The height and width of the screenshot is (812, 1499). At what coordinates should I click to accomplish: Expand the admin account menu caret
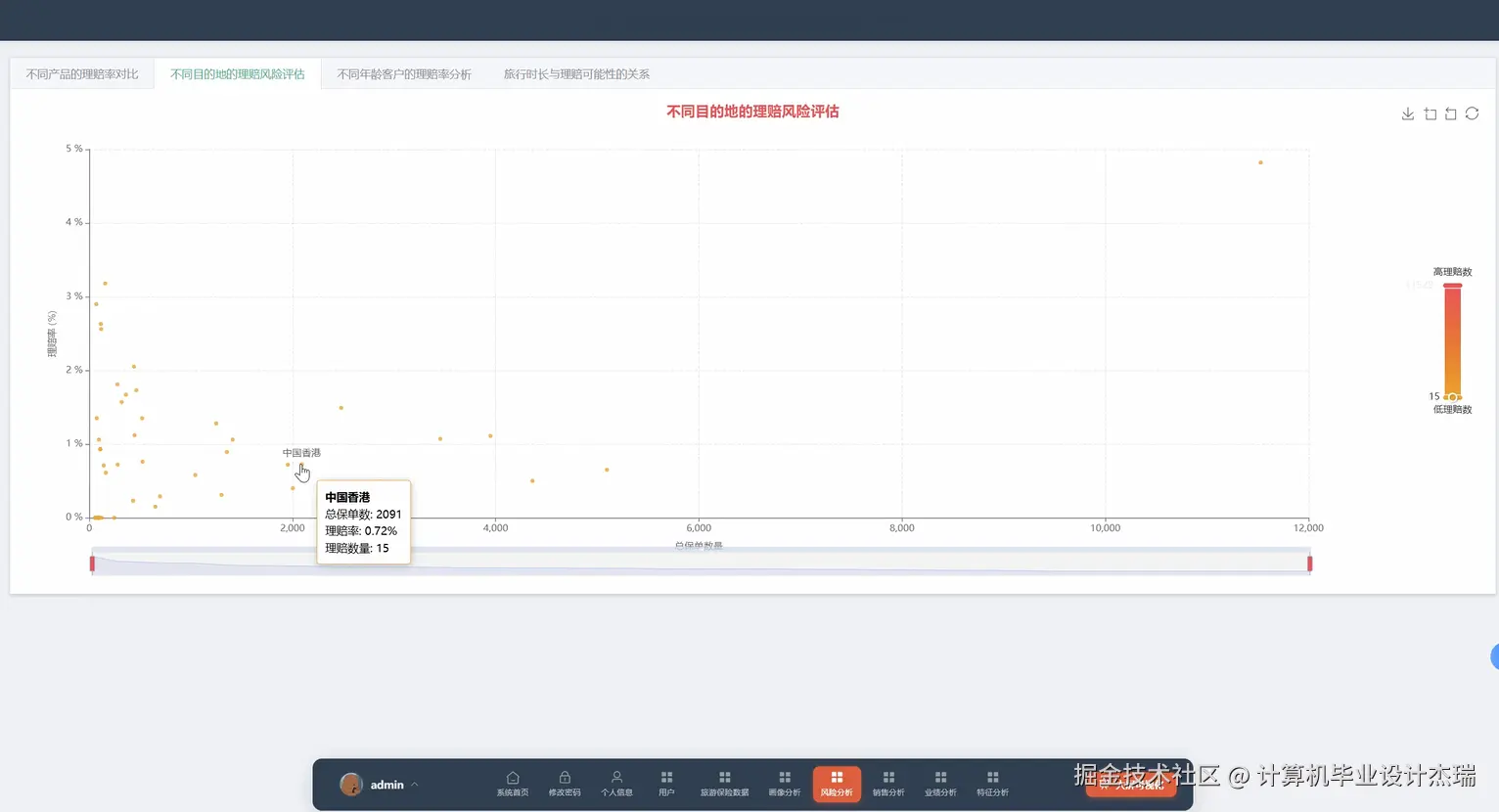415,785
